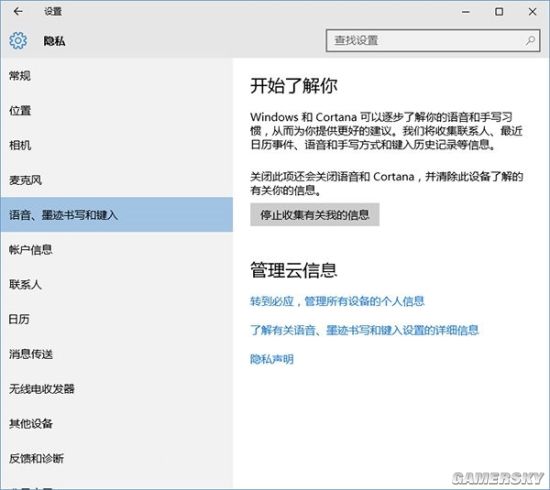Open link 了解有关语音、墨迹书写和键入设置的详细信息
Image resolution: width=550 pixels, height=490 pixels.
[364, 330]
